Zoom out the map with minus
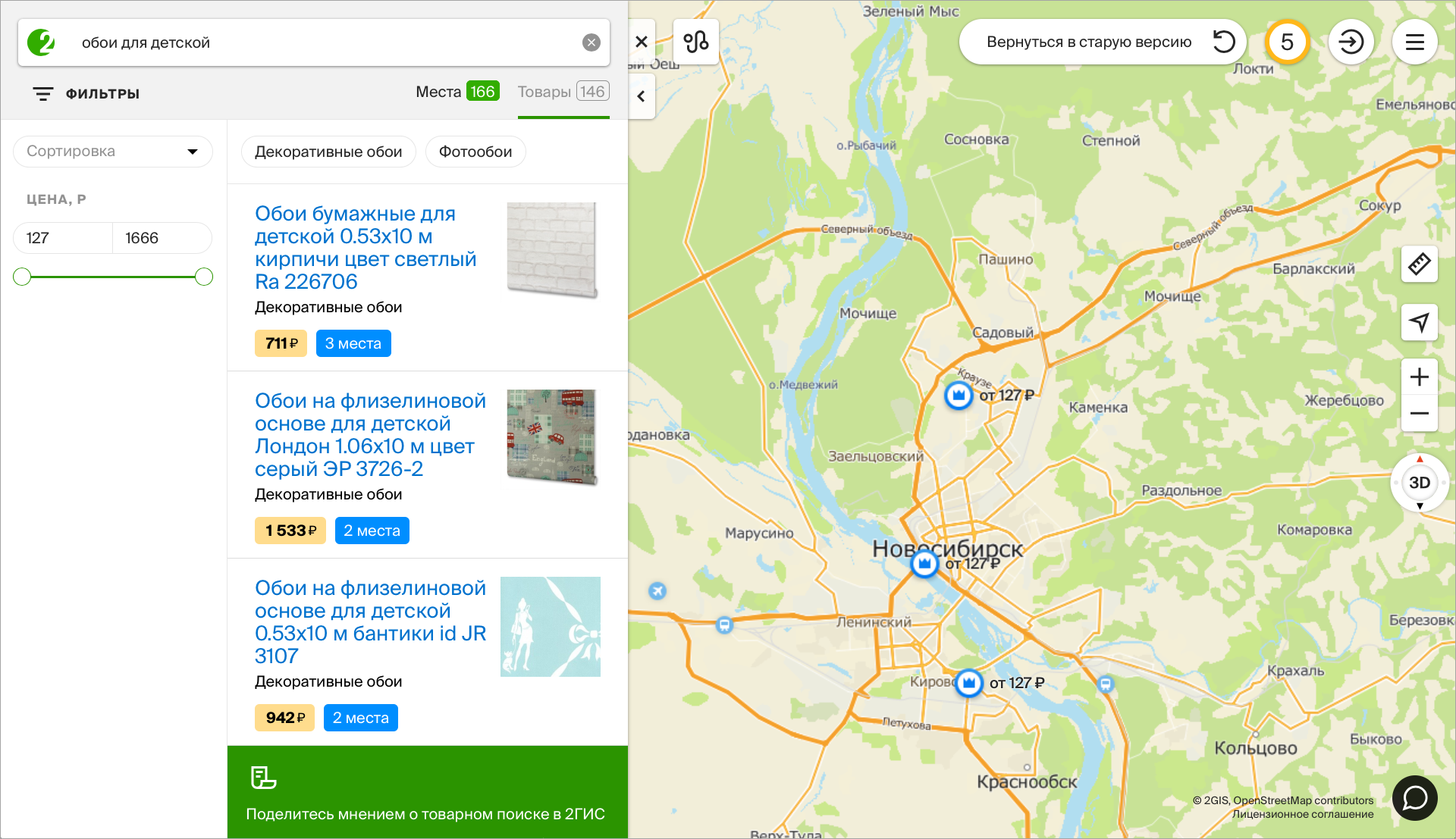The image size is (1456, 839). coord(1419,413)
